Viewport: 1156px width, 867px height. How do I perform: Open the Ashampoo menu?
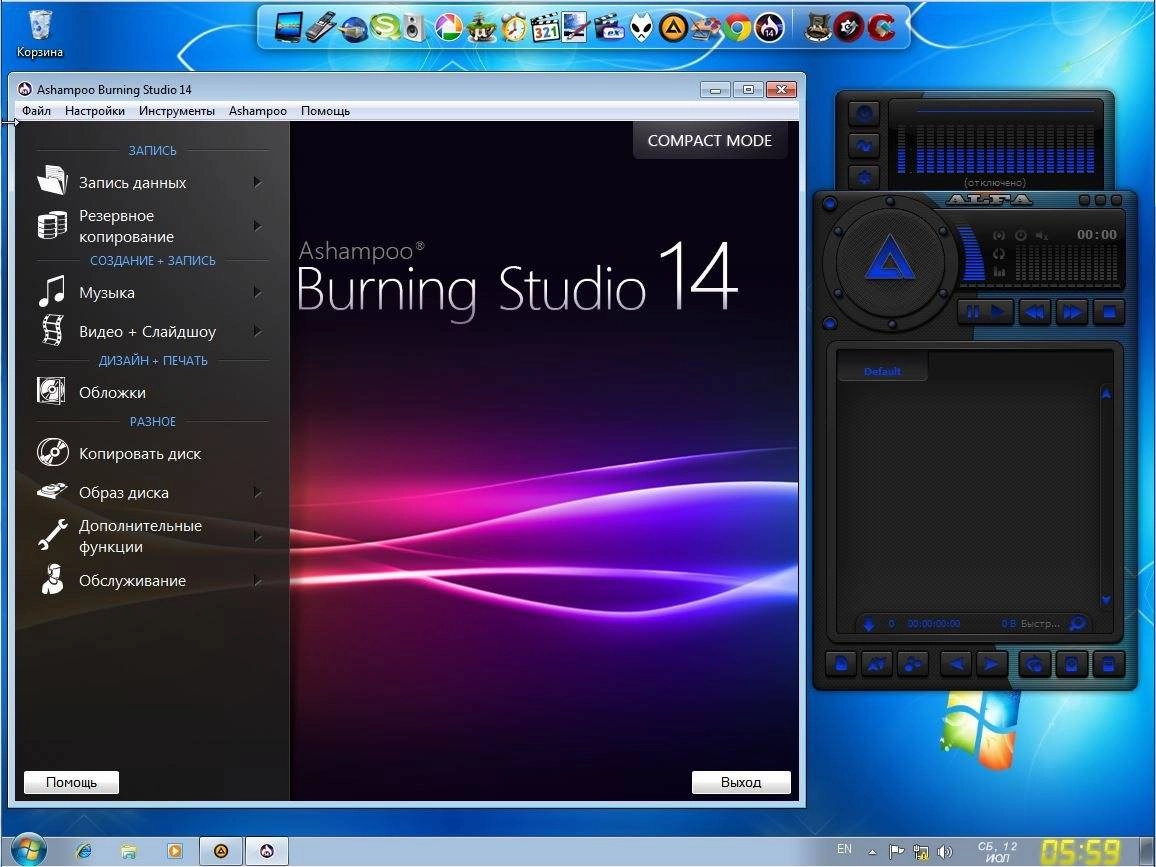(257, 111)
